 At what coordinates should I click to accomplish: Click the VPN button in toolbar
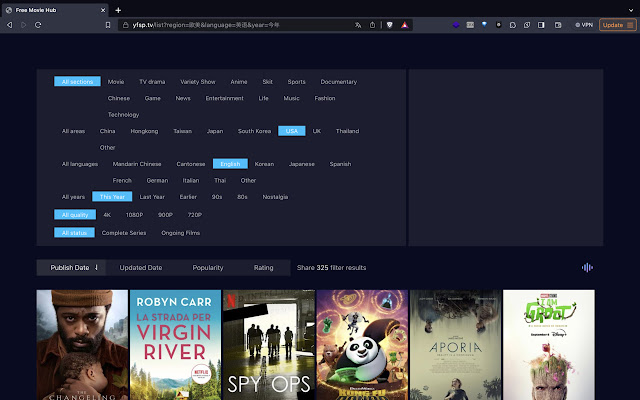pos(582,24)
